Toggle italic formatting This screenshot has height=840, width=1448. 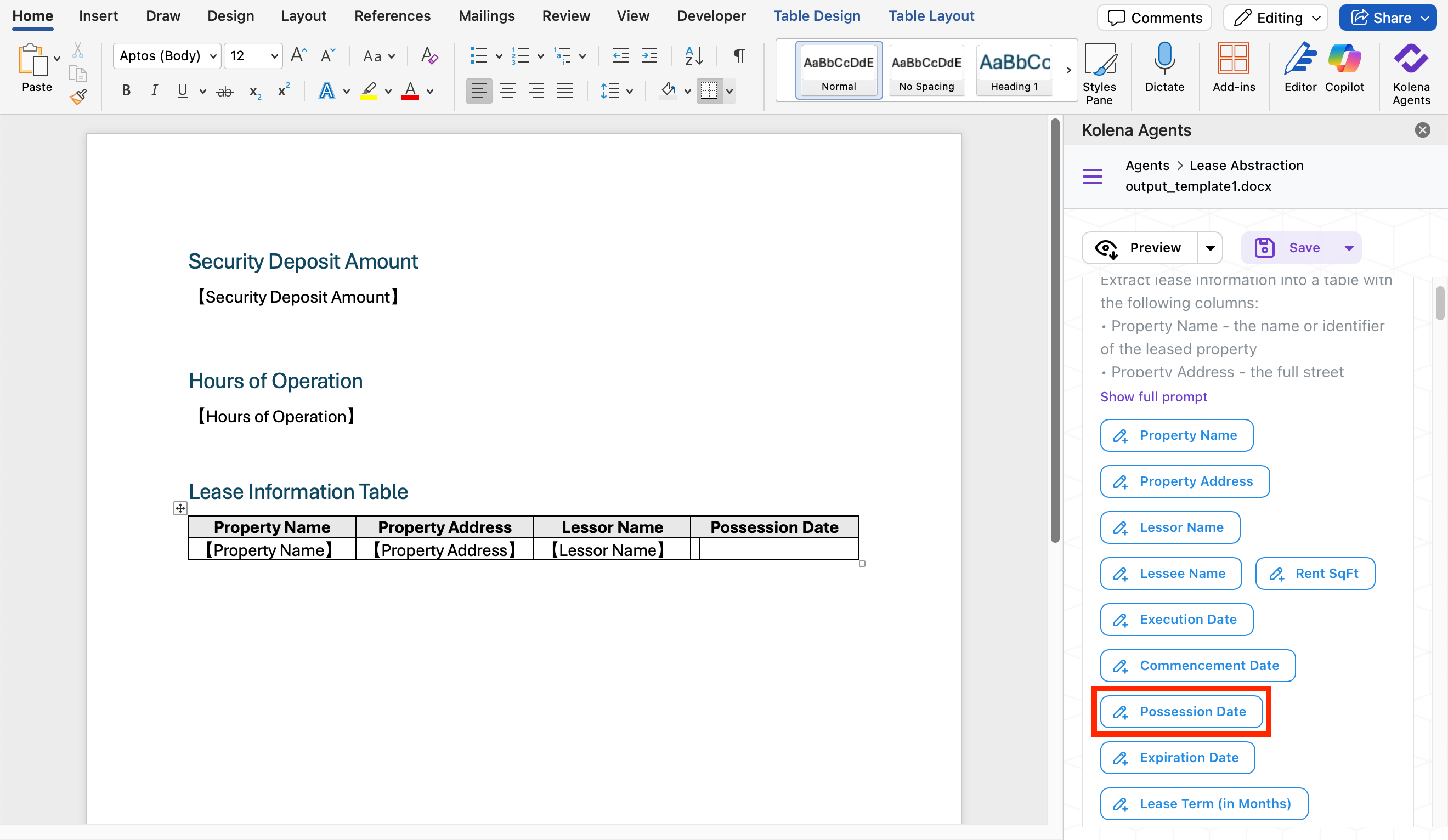tap(154, 91)
